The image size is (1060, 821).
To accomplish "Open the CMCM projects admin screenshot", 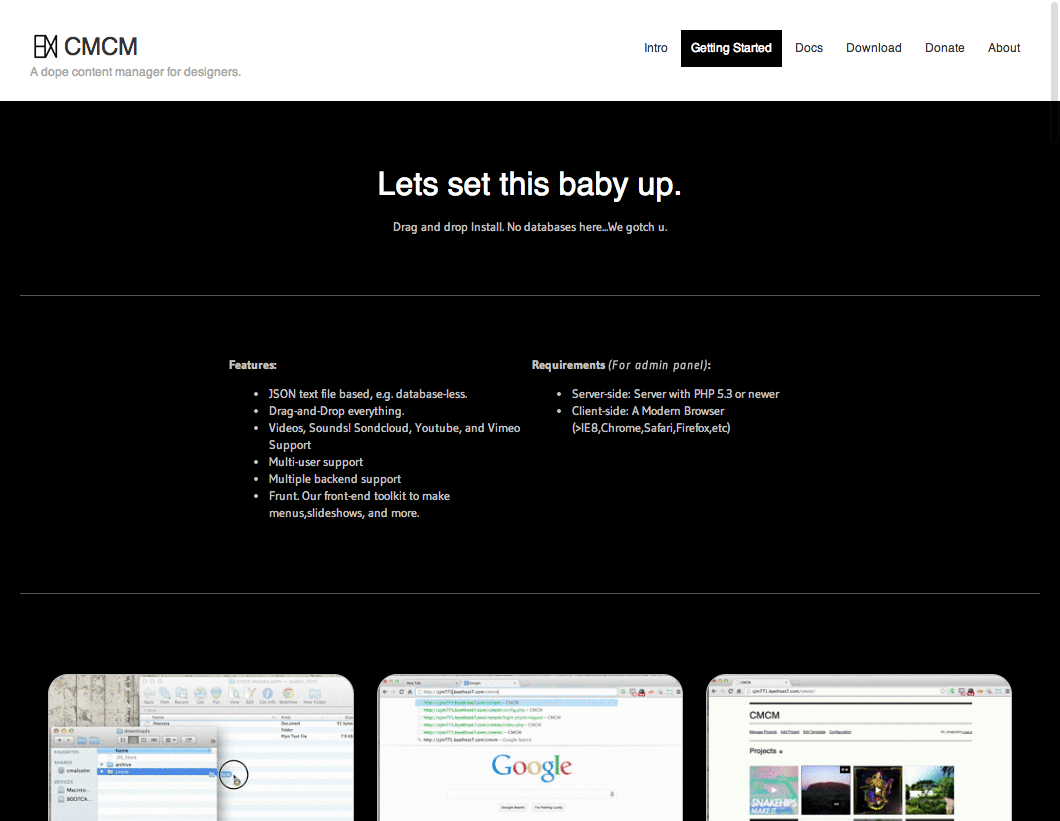I will click(x=859, y=748).
